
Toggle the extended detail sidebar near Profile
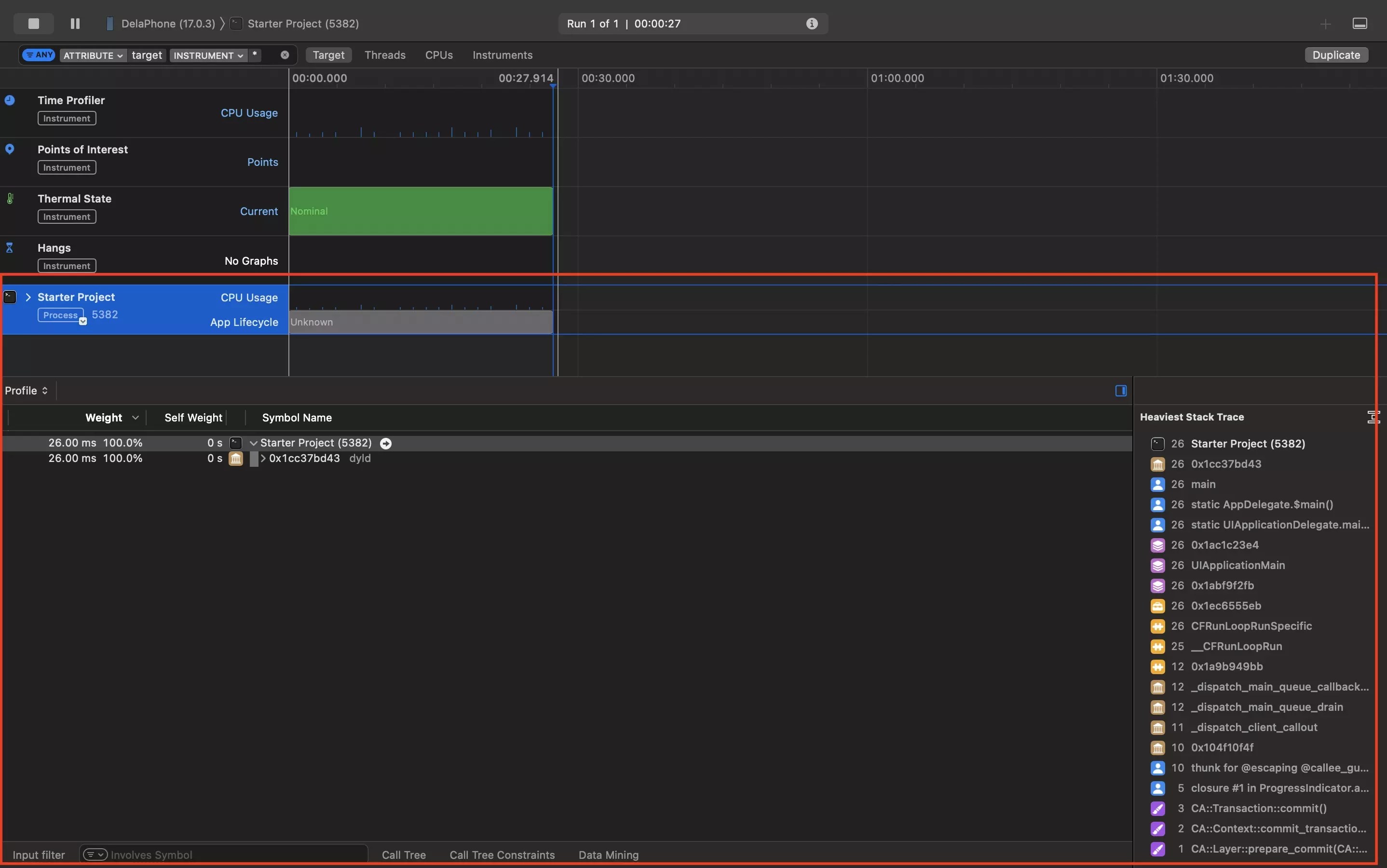tap(1121, 391)
